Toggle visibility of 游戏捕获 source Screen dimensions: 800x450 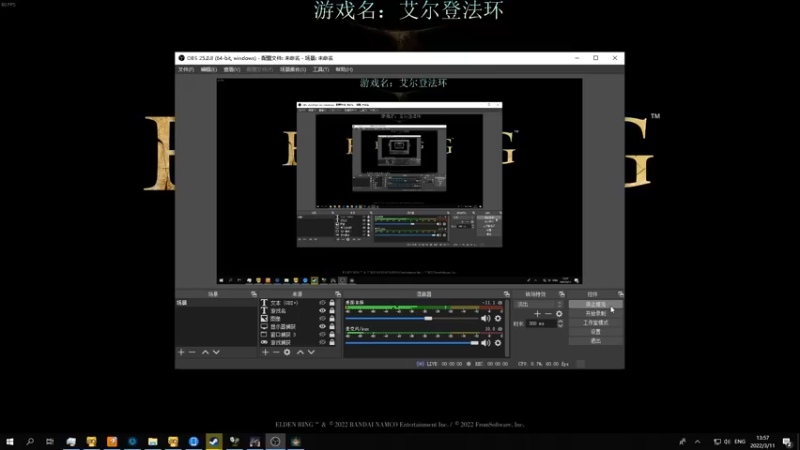(322, 342)
